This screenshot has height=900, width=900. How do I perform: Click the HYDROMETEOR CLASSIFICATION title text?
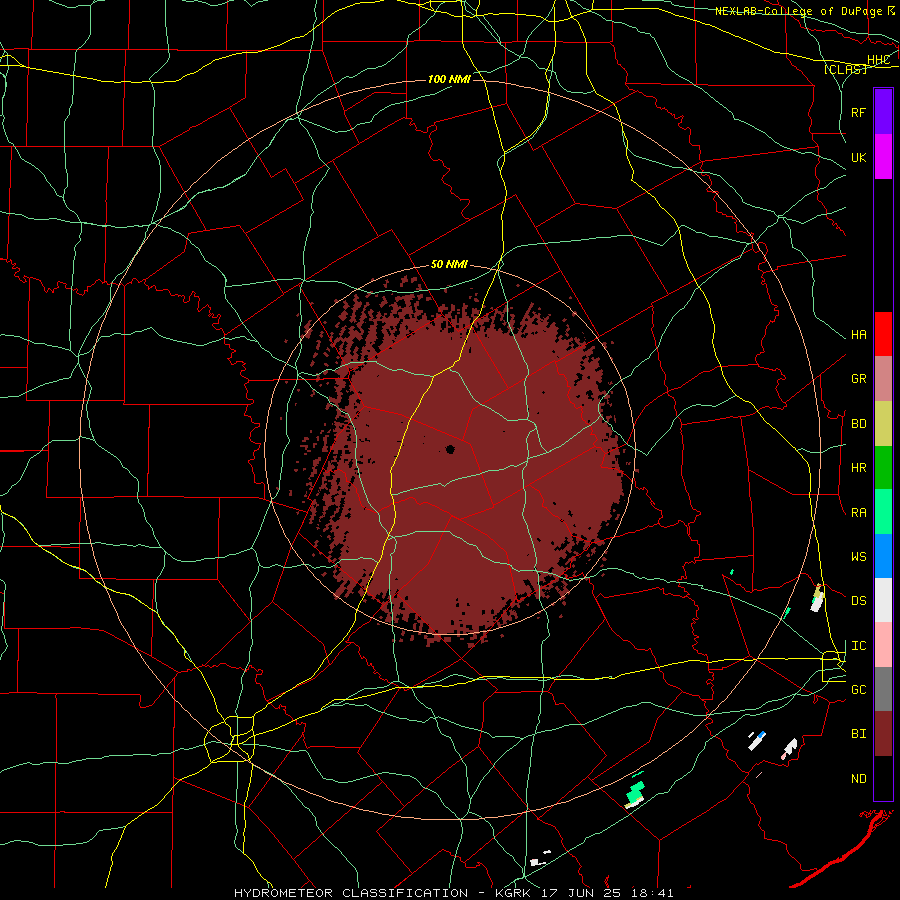[x=351, y=893]
